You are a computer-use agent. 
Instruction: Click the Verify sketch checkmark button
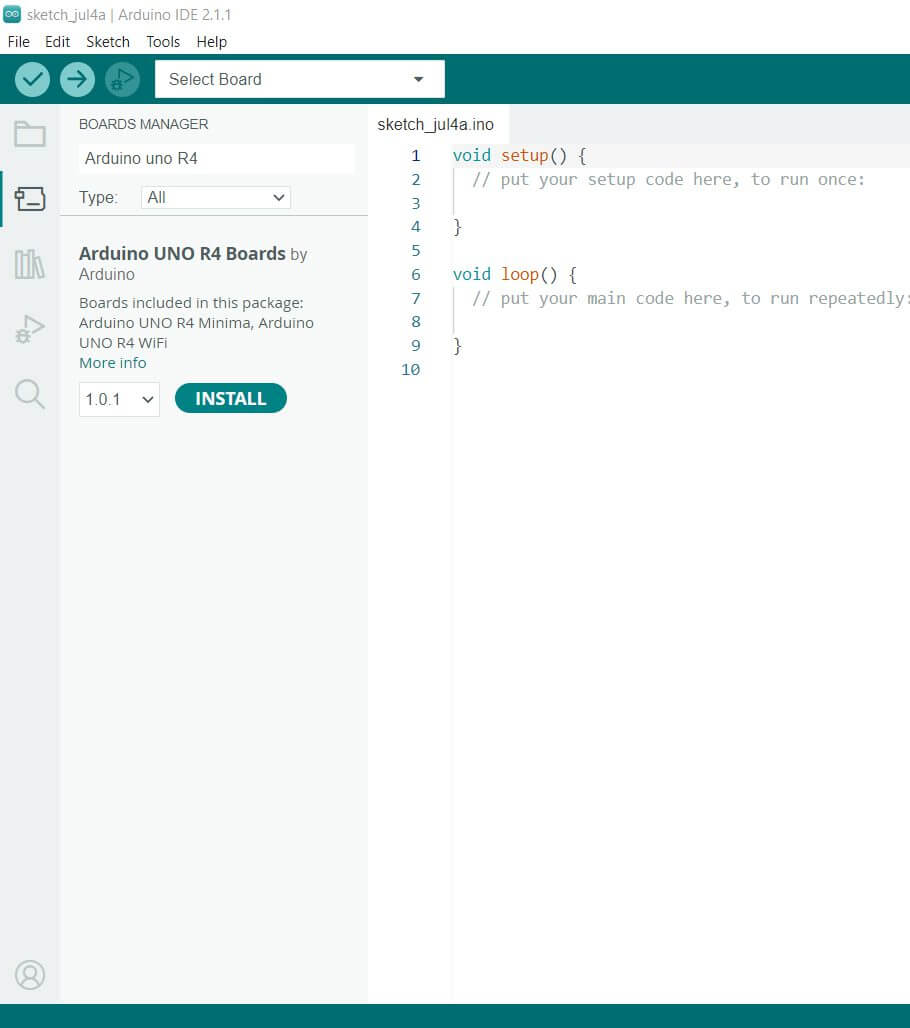[33, 79]
